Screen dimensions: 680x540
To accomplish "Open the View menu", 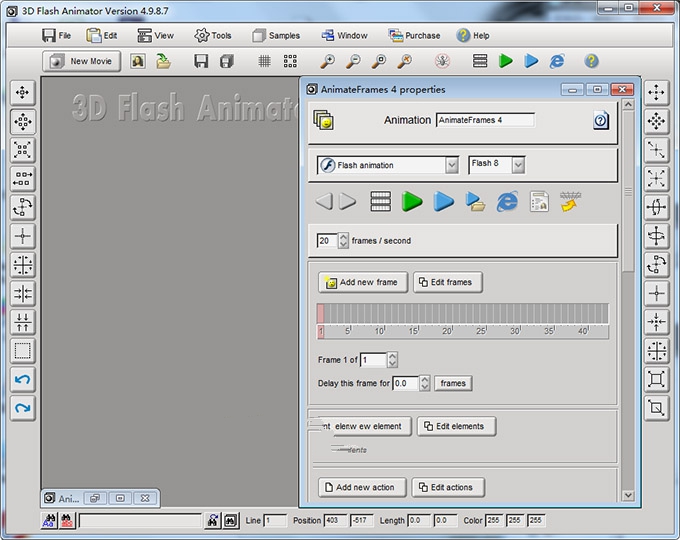I will point(155,36).
